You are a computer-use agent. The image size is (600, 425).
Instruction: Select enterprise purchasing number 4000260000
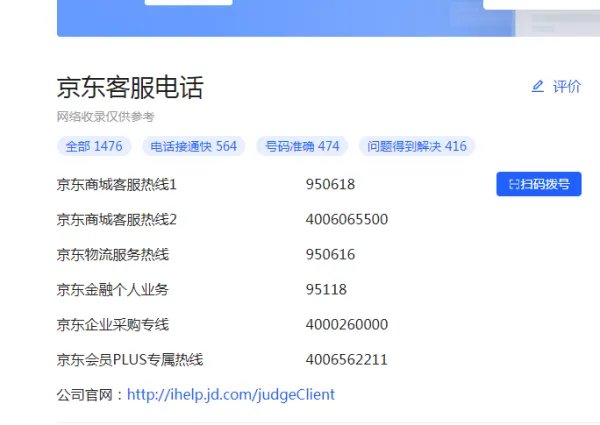pos(346,325)
